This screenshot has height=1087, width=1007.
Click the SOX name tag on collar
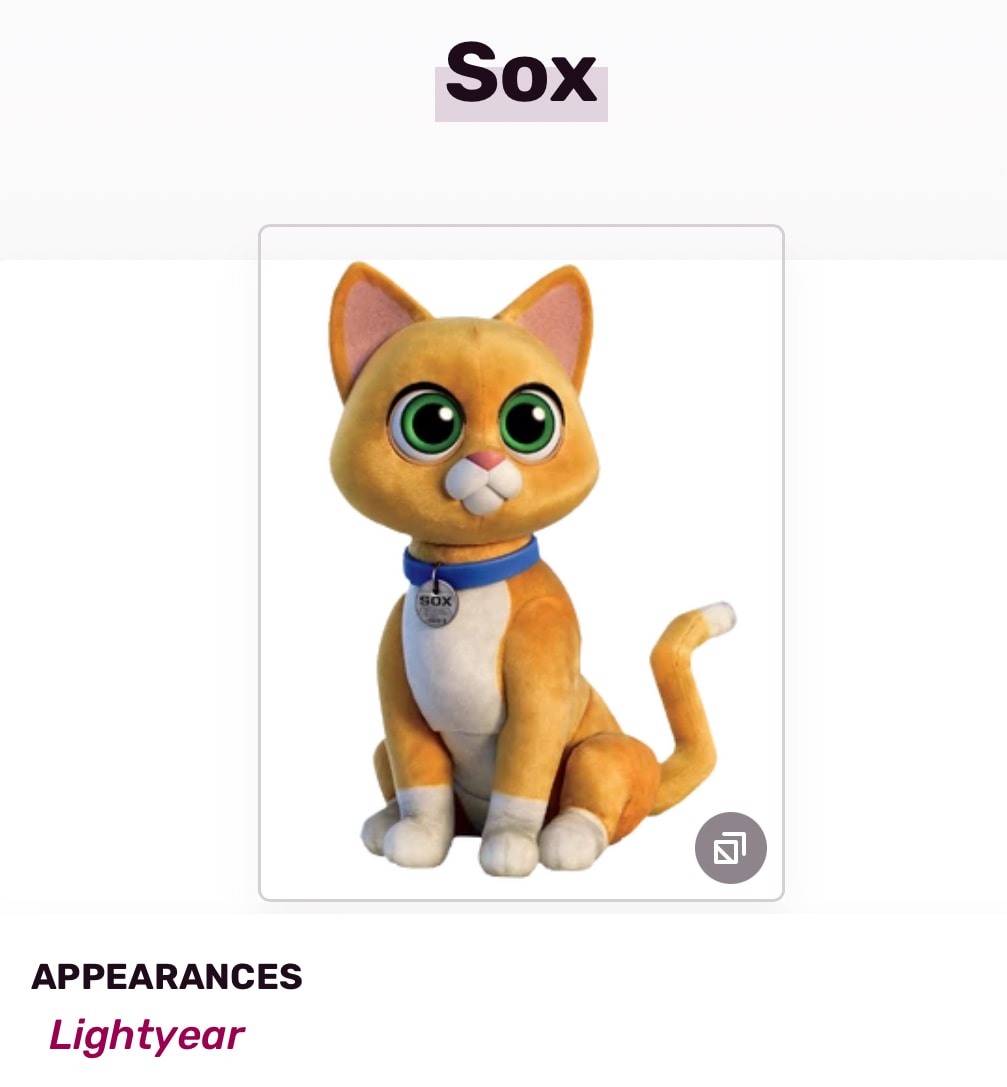[x=436, y=604]
